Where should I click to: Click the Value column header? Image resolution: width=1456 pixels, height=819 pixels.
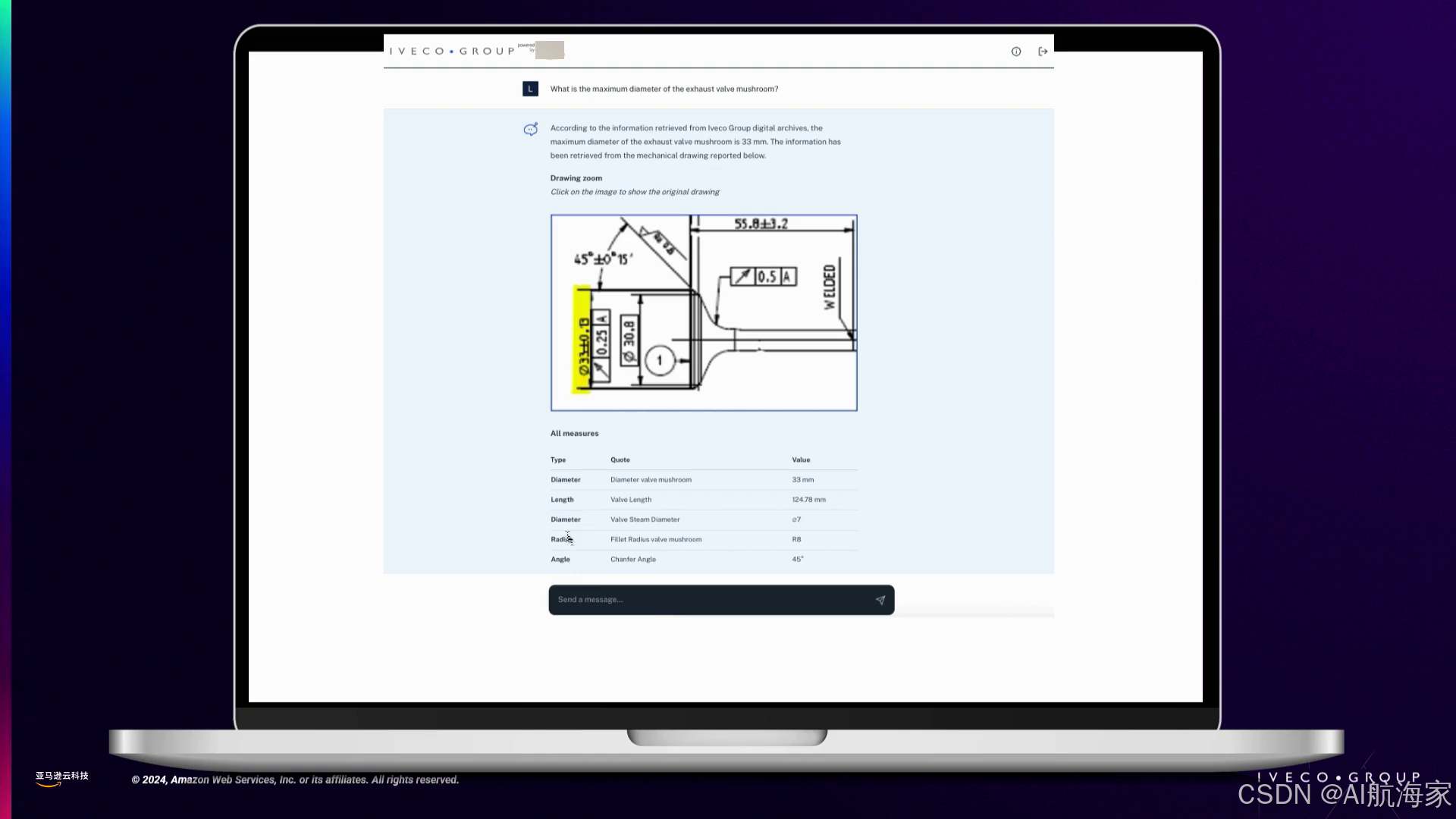801,460
